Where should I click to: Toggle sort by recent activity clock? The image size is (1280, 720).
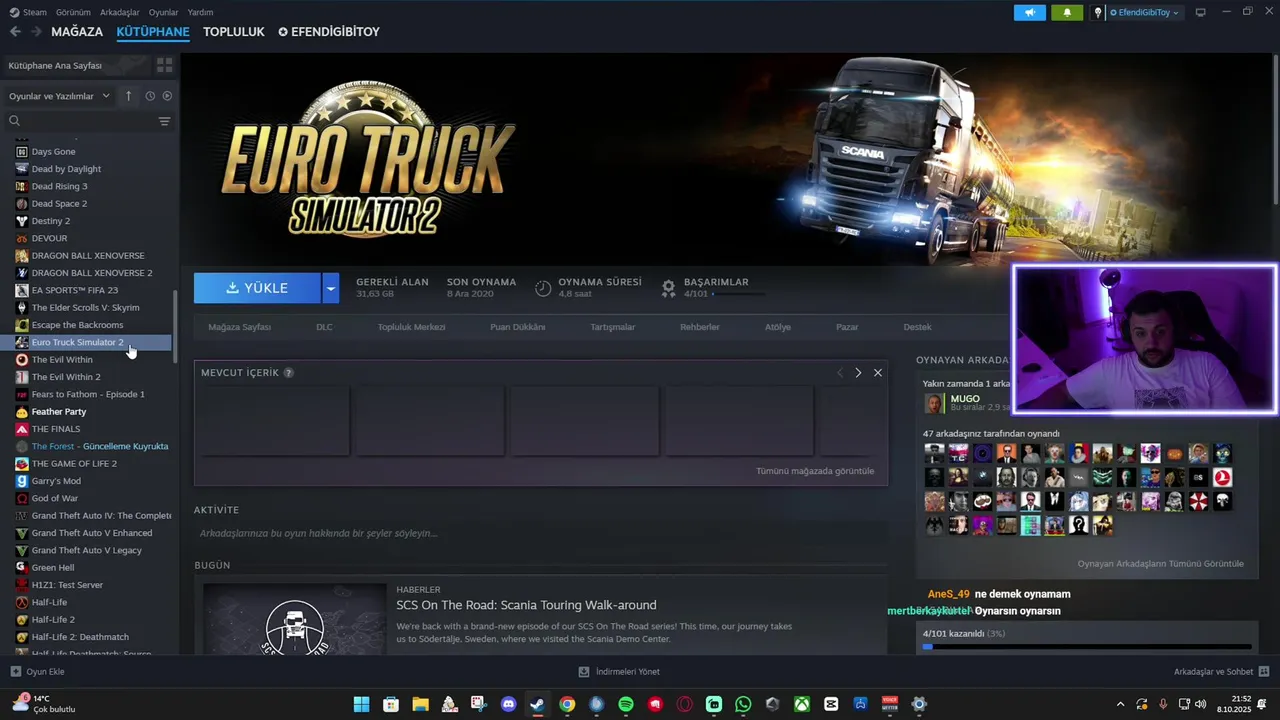pyautogui.click(x=150, y=96)
